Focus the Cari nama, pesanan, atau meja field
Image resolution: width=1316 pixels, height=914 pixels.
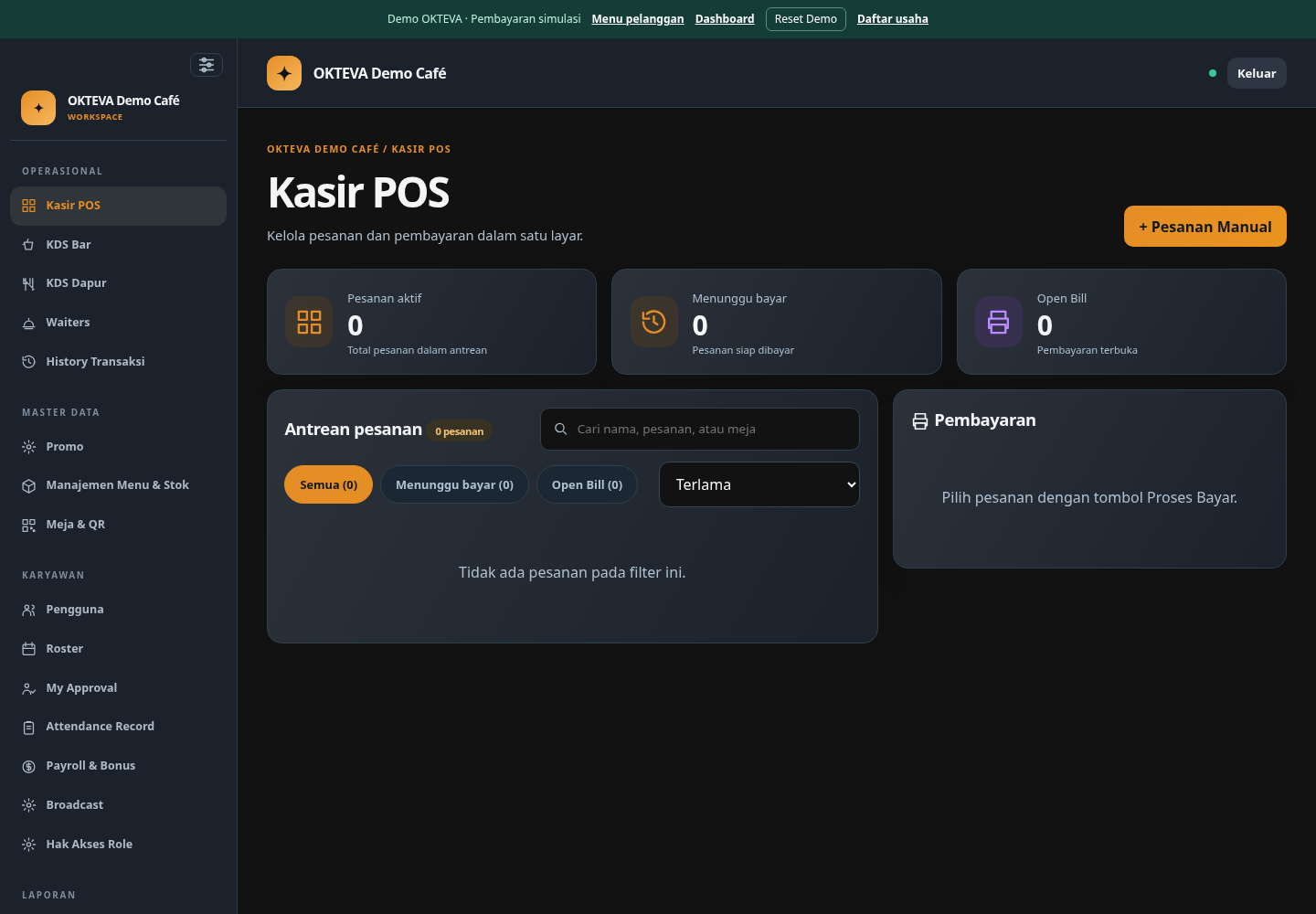pyautogui.click(x=700, y=429)
